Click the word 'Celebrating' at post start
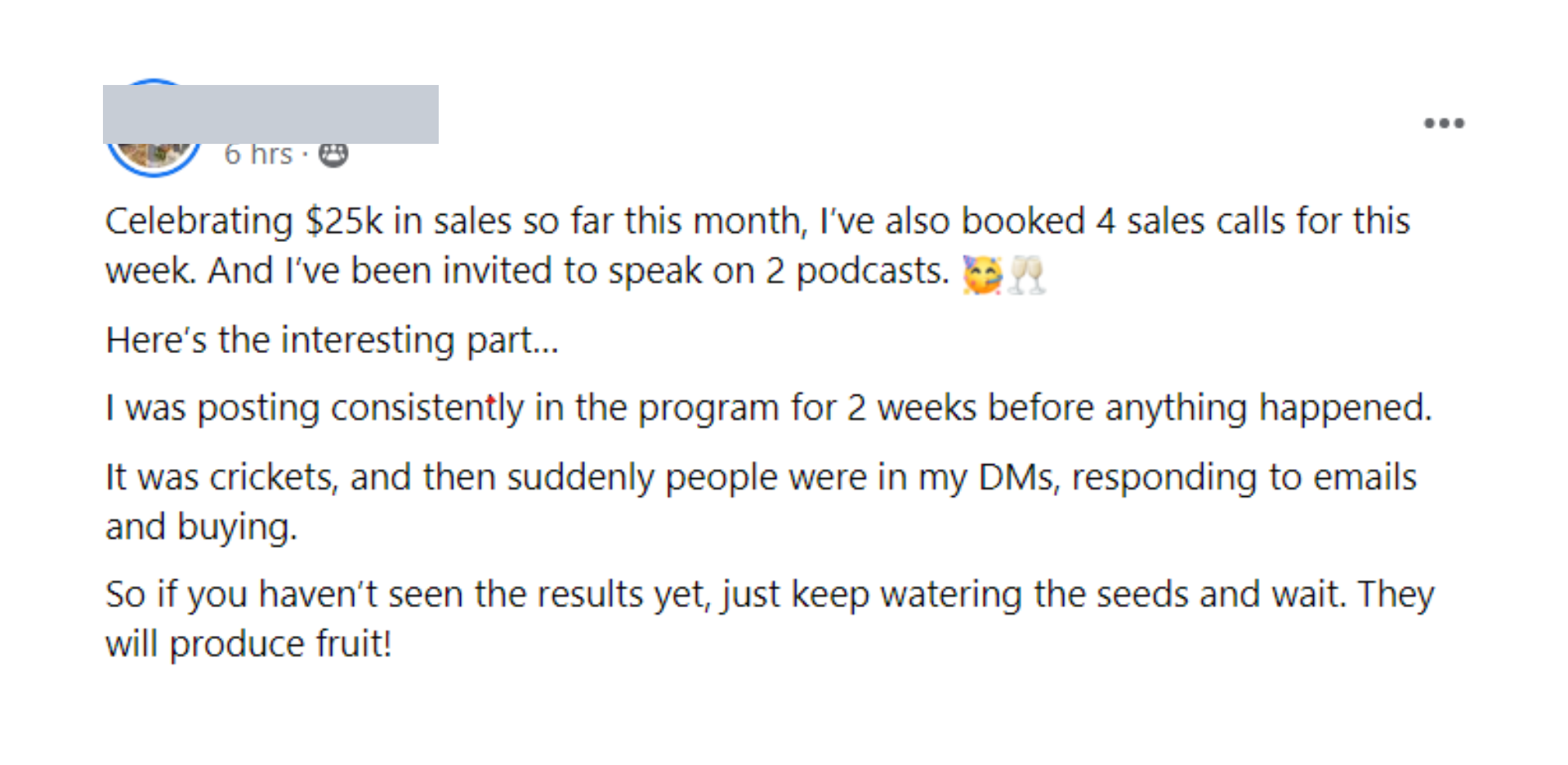This screenshot has width=1568, height=765. pyautogui.click(x=199, y=221)
